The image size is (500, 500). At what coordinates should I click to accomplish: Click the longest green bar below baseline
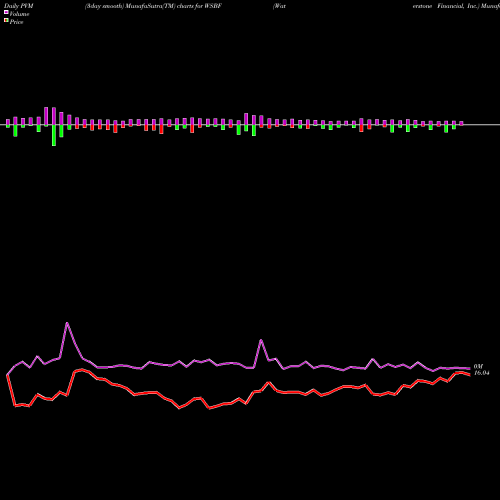[x=54, y=135]
